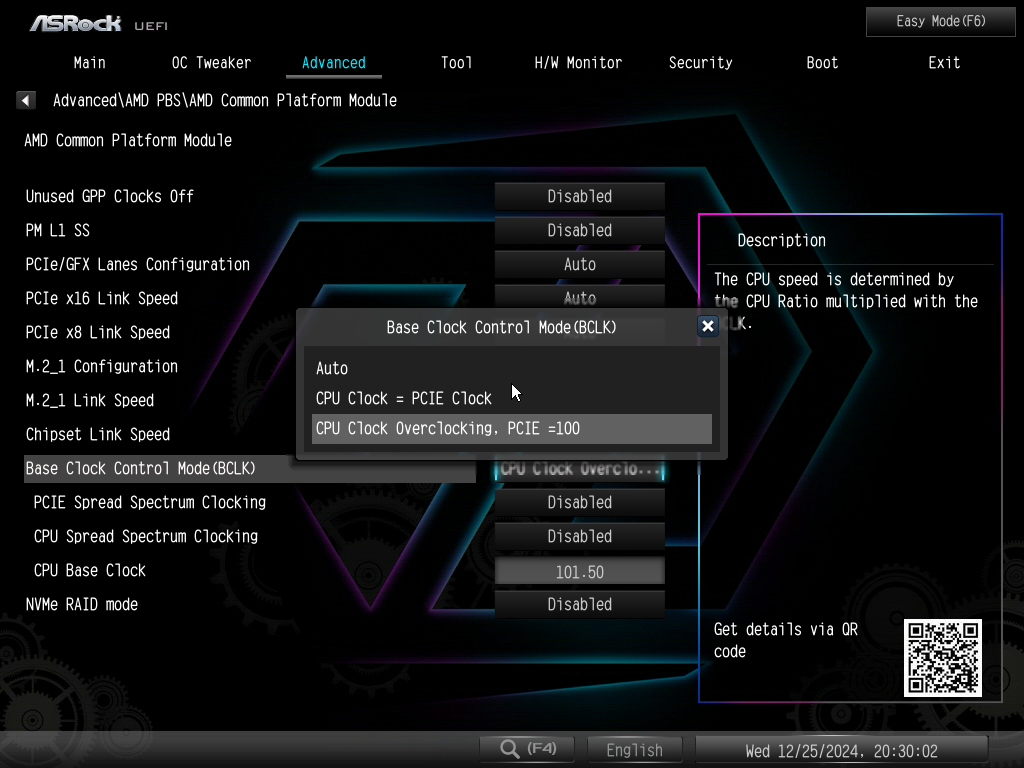Screen dimensions: 1024x768
Task: Click the Description panel heading
Action: tap(781, 240)
